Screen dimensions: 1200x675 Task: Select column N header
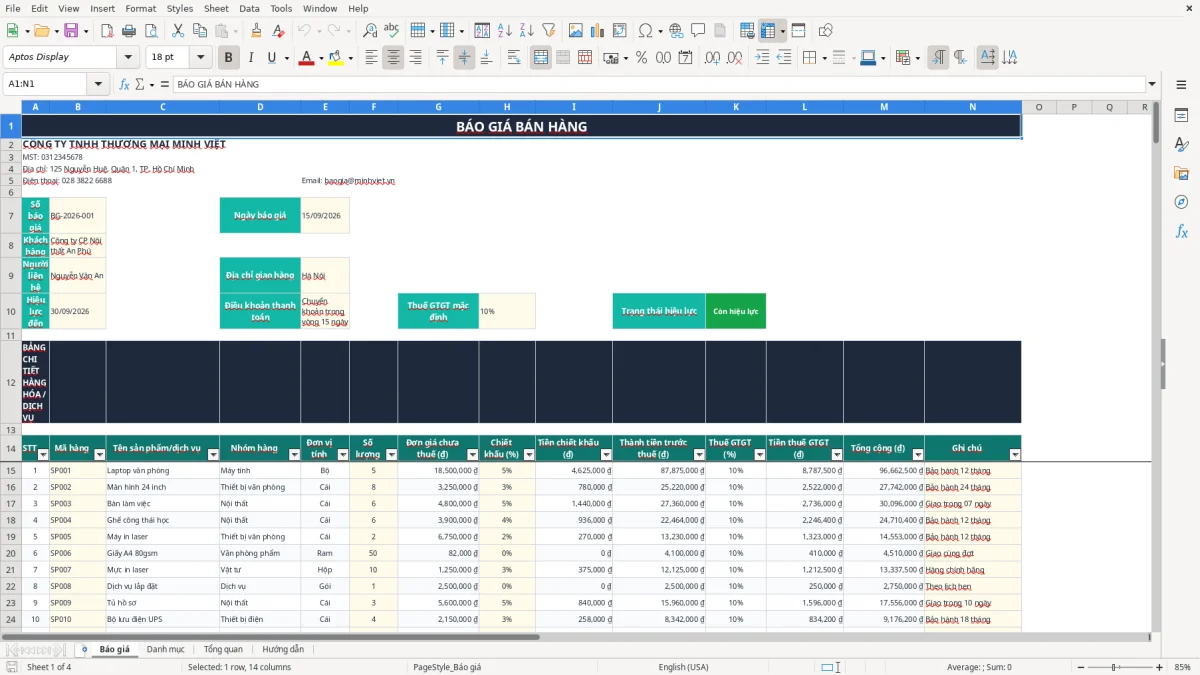click(972, 107)
